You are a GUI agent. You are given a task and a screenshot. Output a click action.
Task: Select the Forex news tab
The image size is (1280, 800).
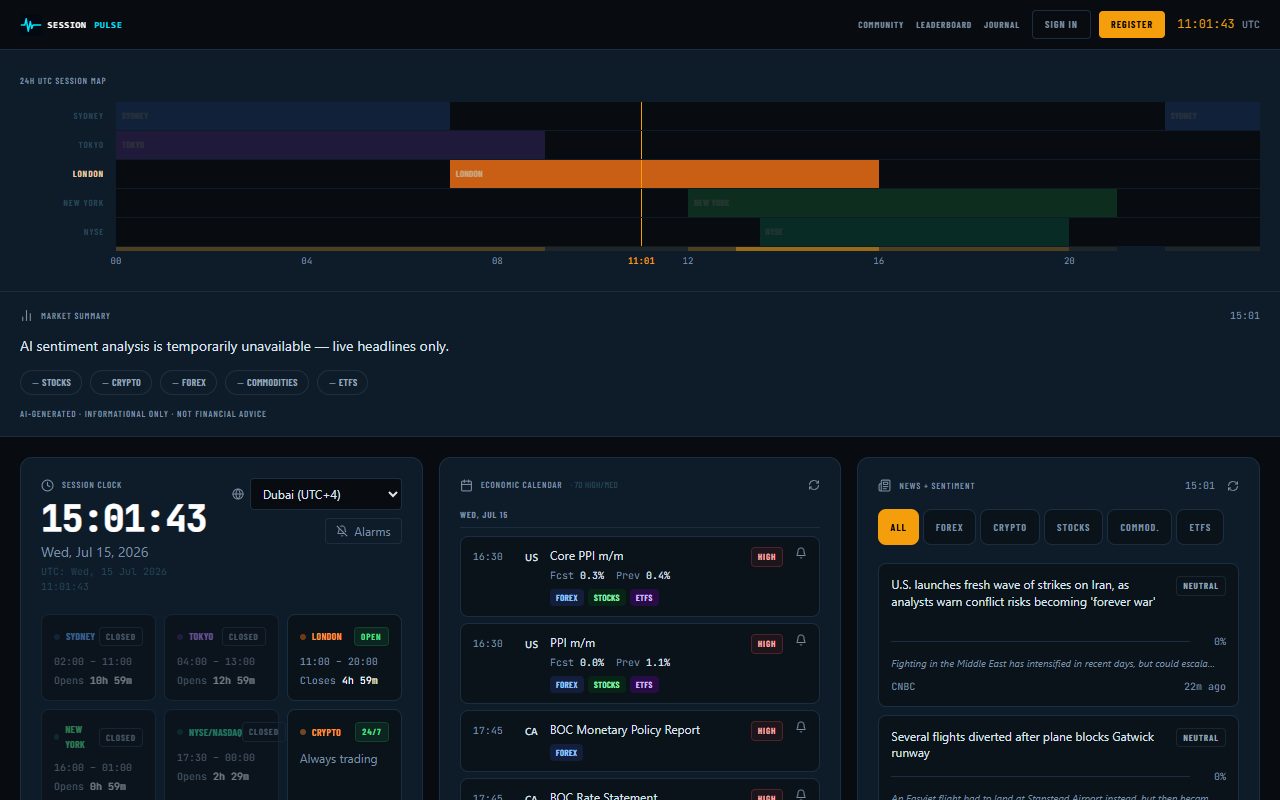coord(949,527)
